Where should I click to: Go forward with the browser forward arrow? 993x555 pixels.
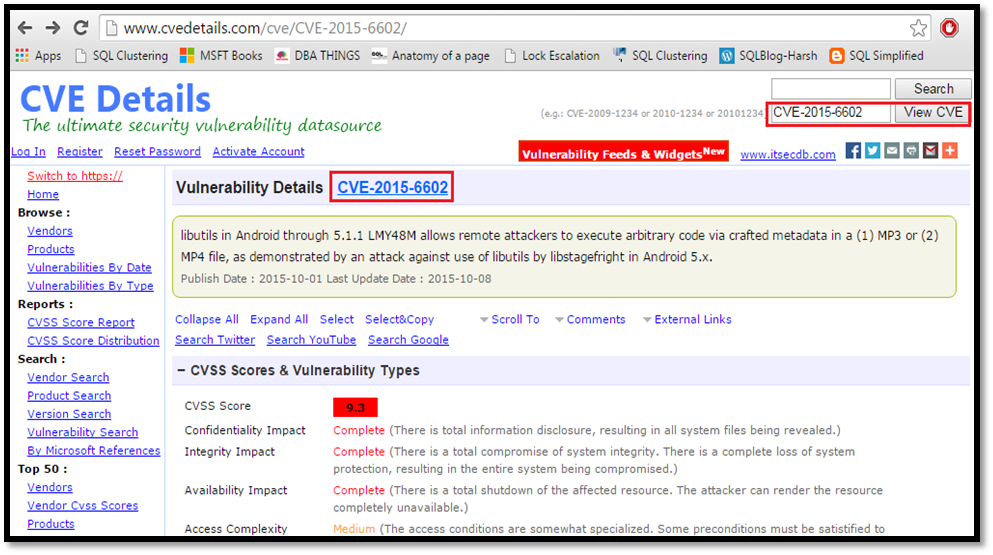53,28
